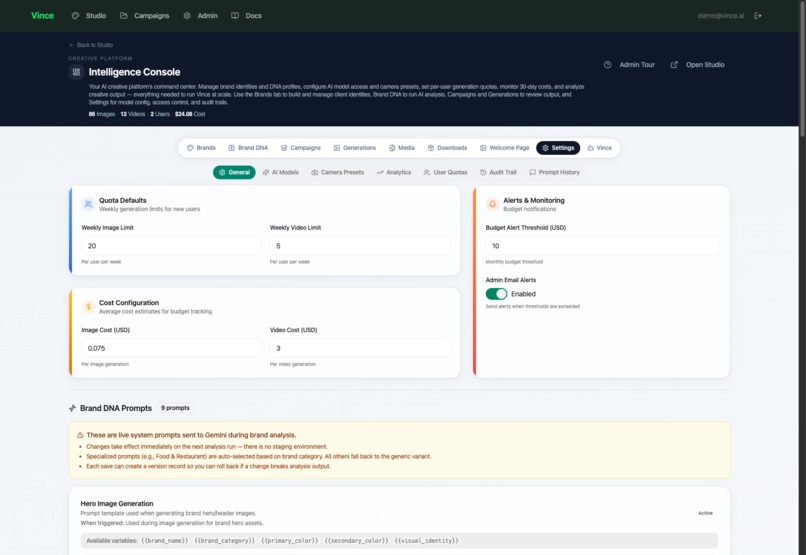Click the Budget Alert Threshold field
806x555 pixels.
(602, 246)
